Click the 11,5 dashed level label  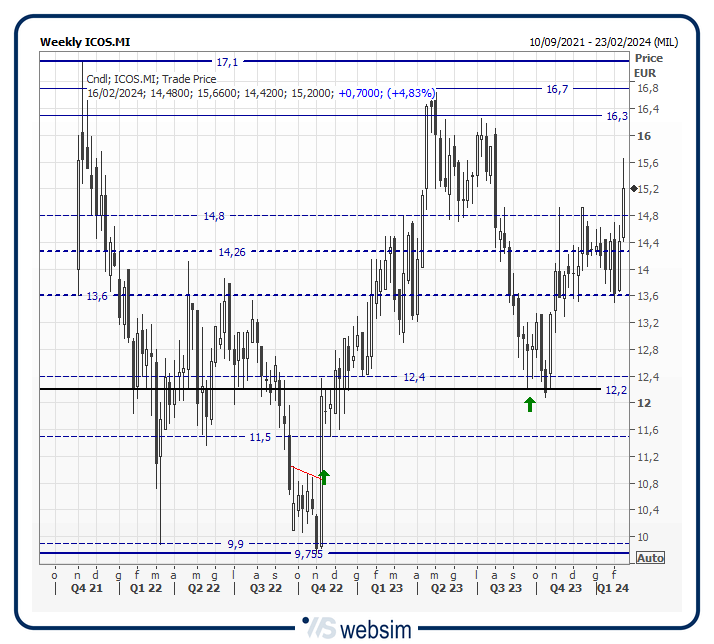point(260,437)
